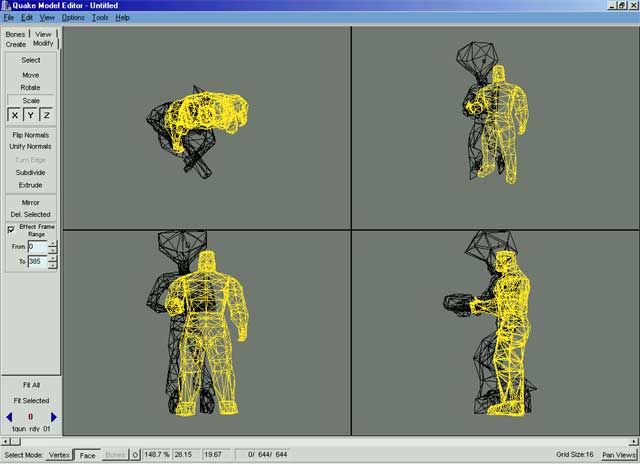Switch to the Bones tab
This screenshot has height=464, width=640.
(x=16, y=34)
